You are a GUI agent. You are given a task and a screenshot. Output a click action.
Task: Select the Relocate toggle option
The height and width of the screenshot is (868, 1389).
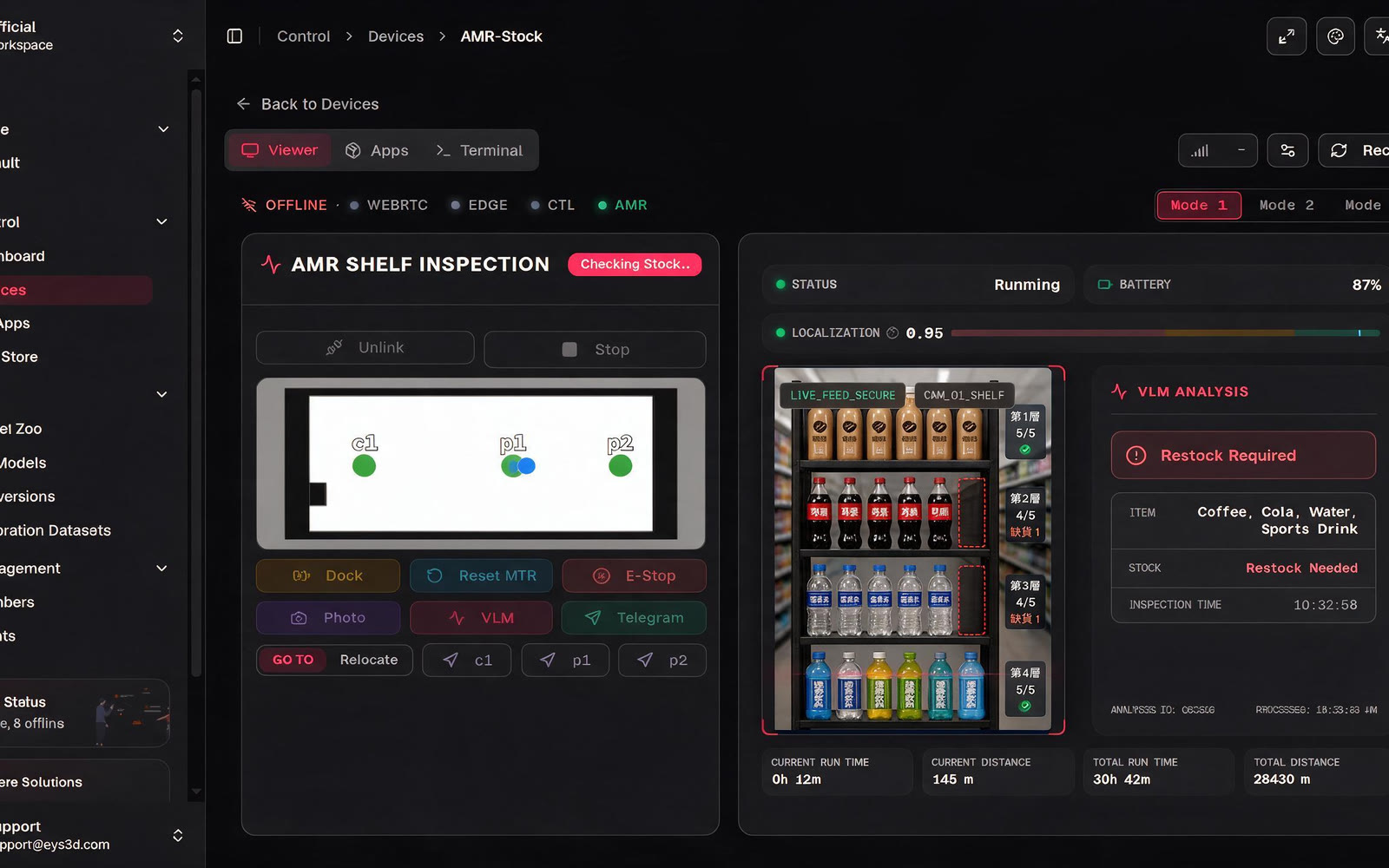(x=369, y=660)
